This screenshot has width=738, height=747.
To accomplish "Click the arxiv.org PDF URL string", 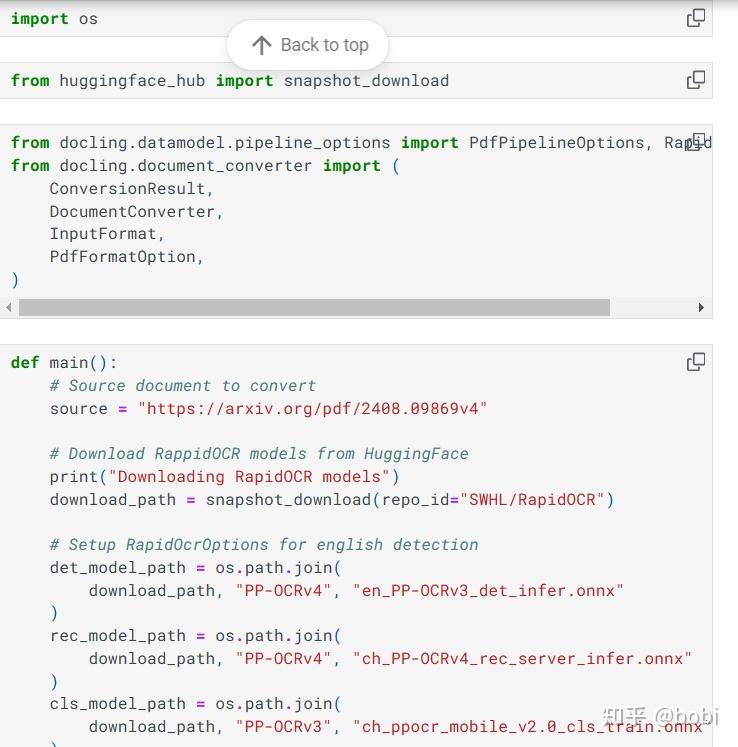I will click(x=312, y=409).
